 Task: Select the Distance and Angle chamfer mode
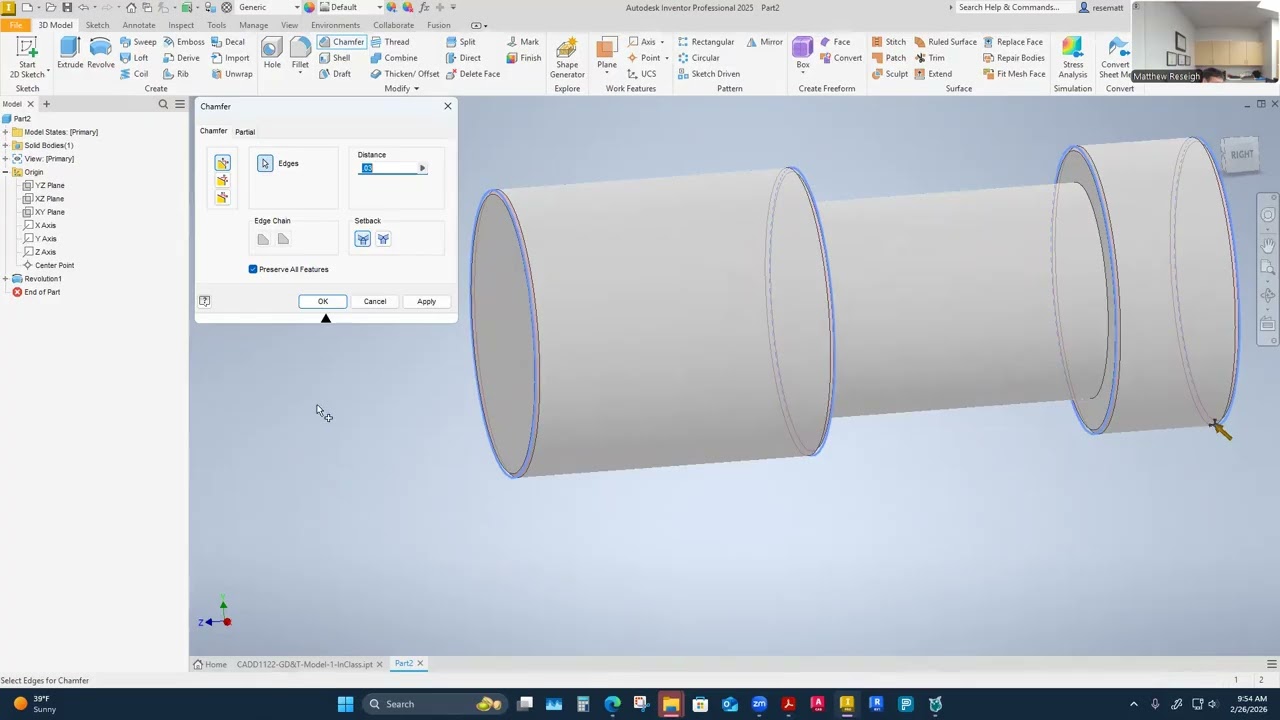[222, 181]
